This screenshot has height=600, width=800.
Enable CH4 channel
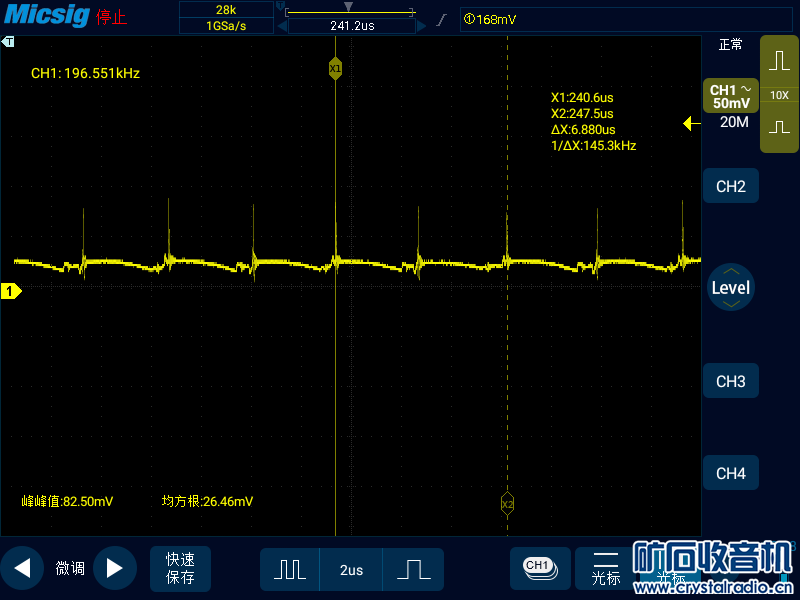click(x=731, y=473)
